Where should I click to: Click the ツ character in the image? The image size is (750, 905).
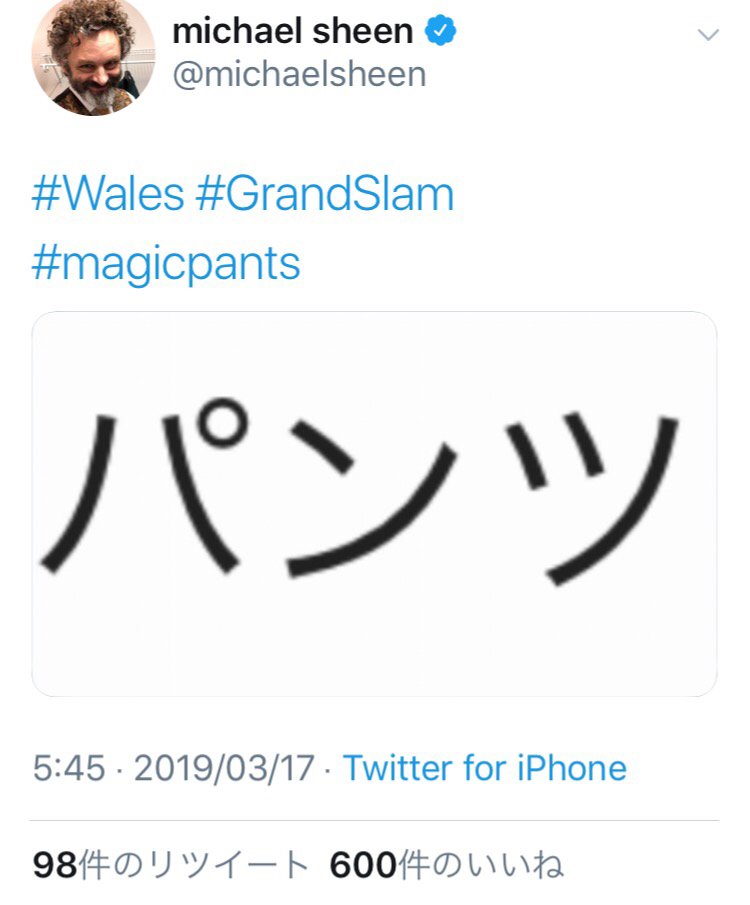click(x=591, y=499)
